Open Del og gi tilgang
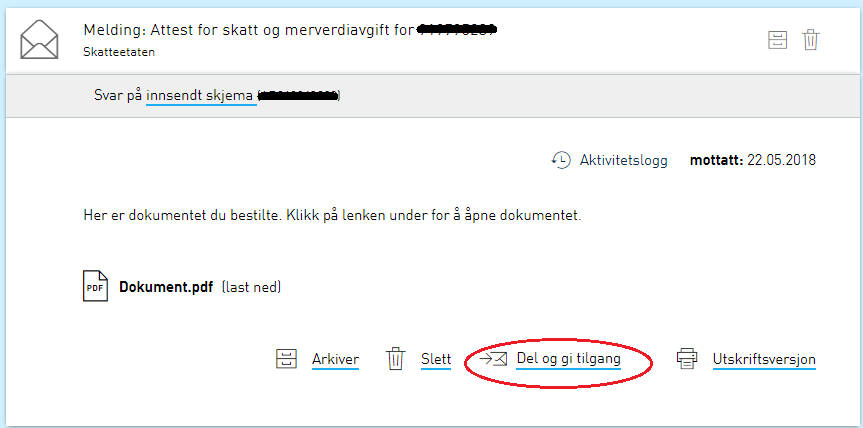Image resolution: width=863 pixels, height=428 pixels. tap(569, 359)
